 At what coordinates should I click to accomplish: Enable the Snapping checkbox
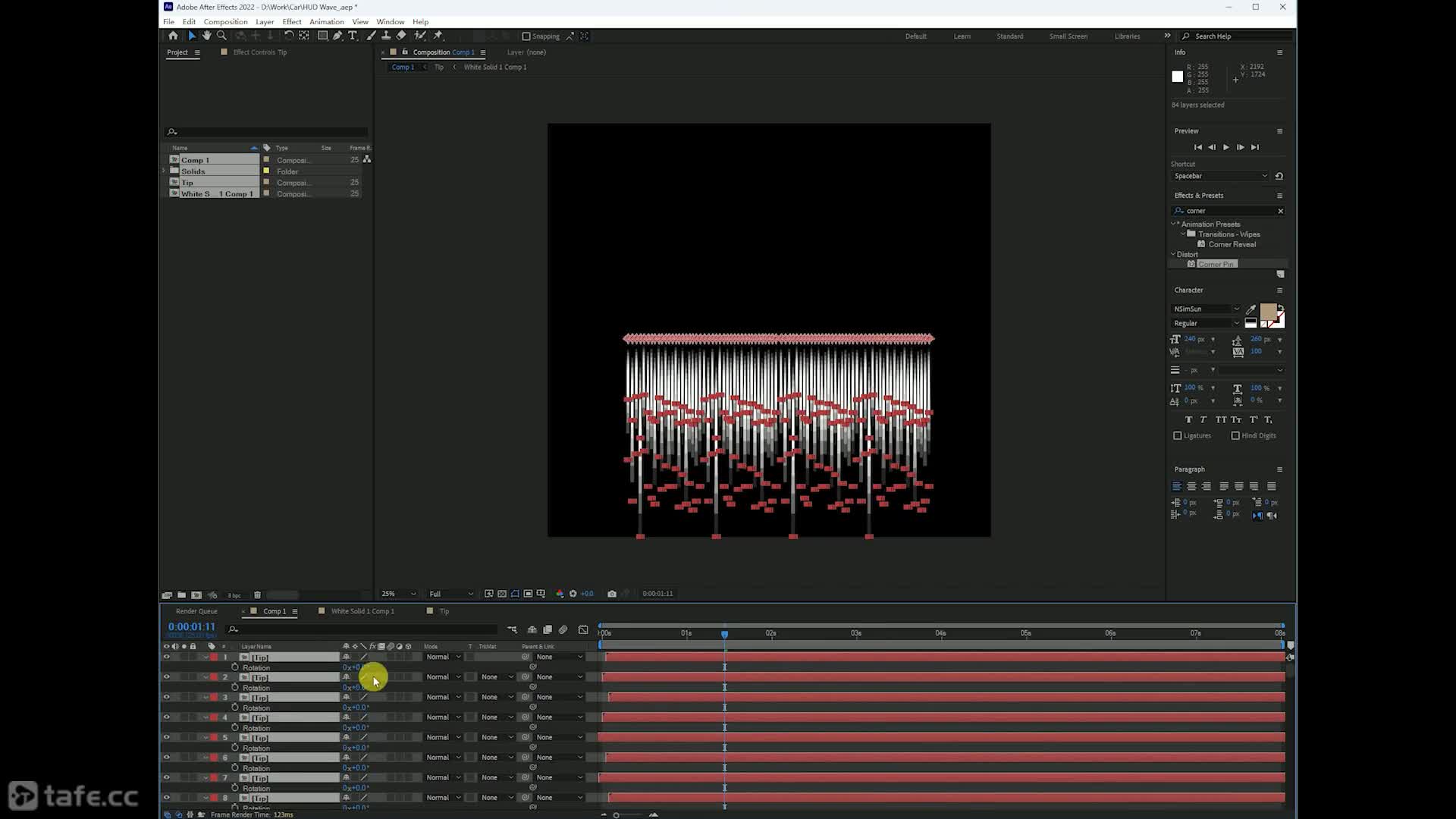526,36
